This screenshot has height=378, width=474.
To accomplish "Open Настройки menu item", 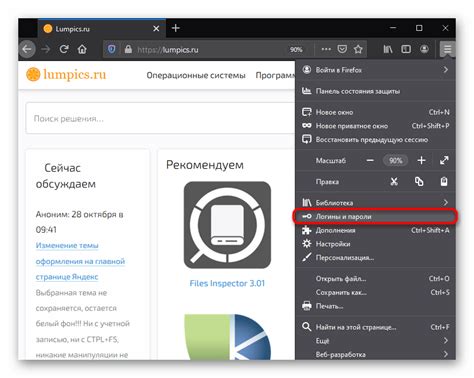I will 375,244.
